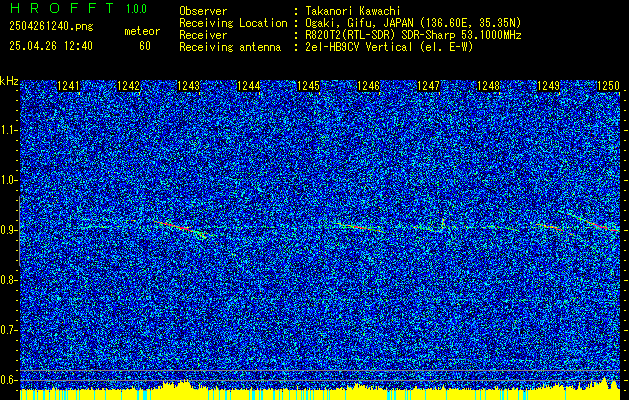Click the 1247 time marker
Image resolution: width=629 pixels, height=400 pixels.
[428, 86]
